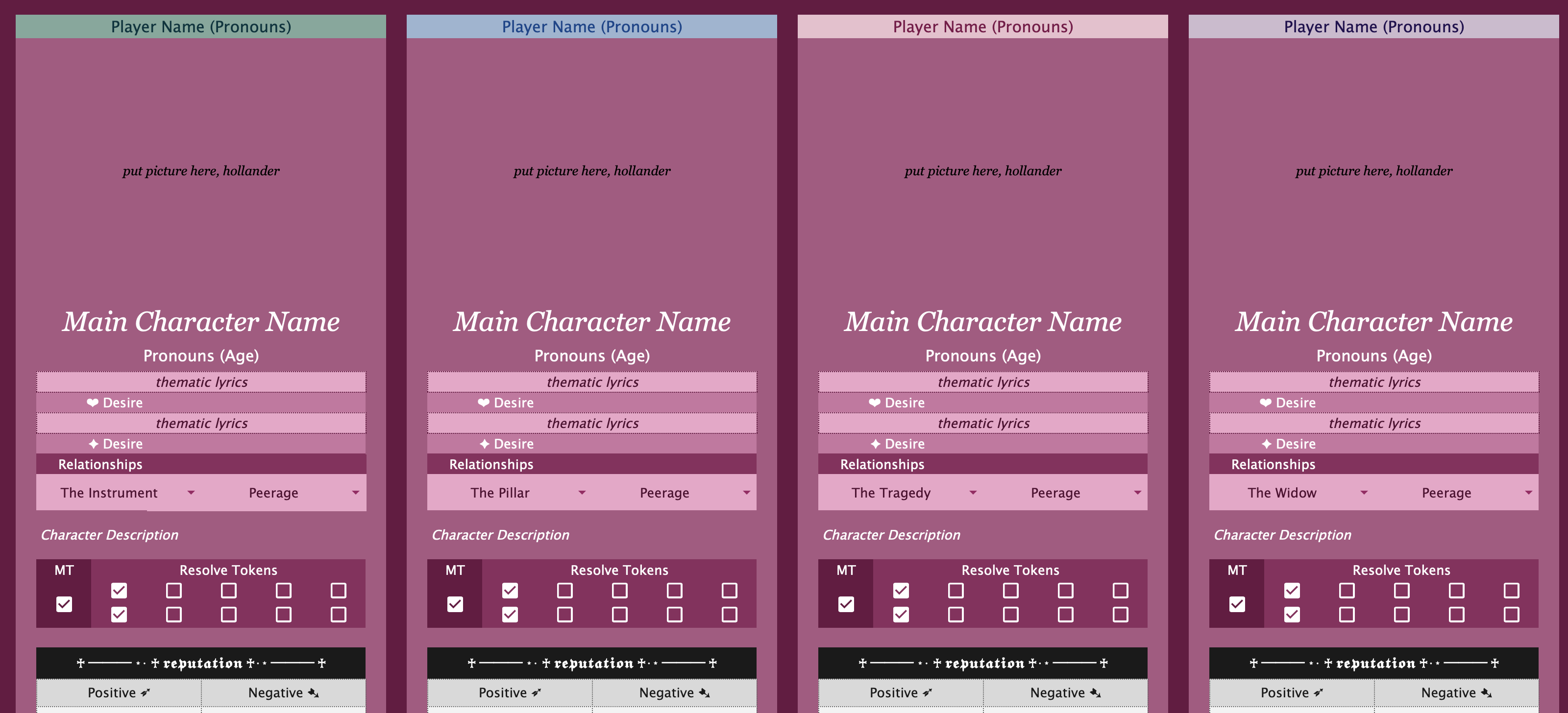
Task: Click Positive arrow icon in first reputation table
Action: pos(145,693)
